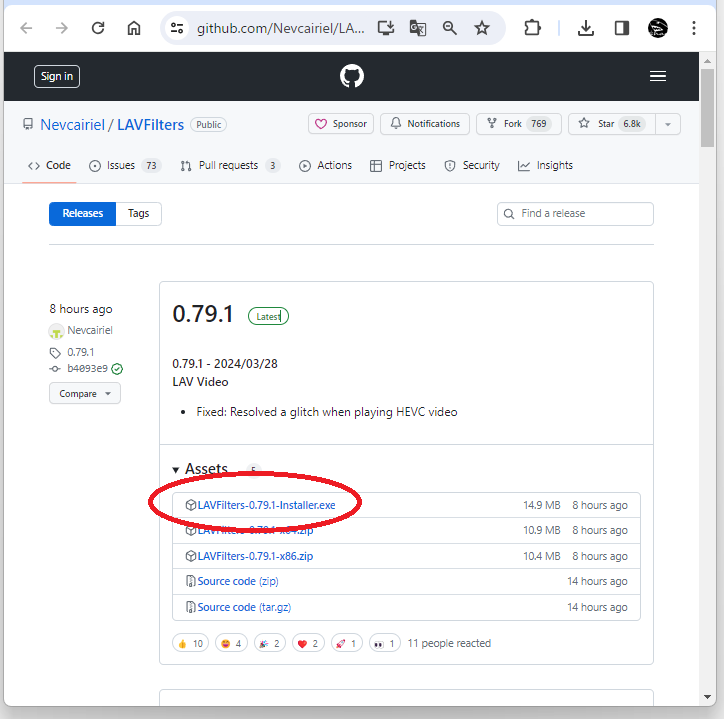Sign in to GitHub
724x719 pixels.
pyautogui.click(x=57, y=77)
